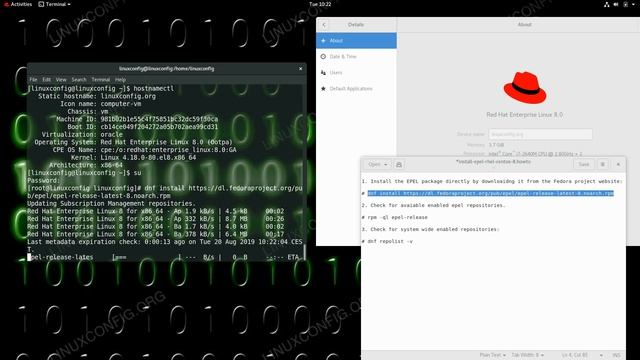
Task: Open the Edit menu in terminal
Action: click(x=47, y=80)
